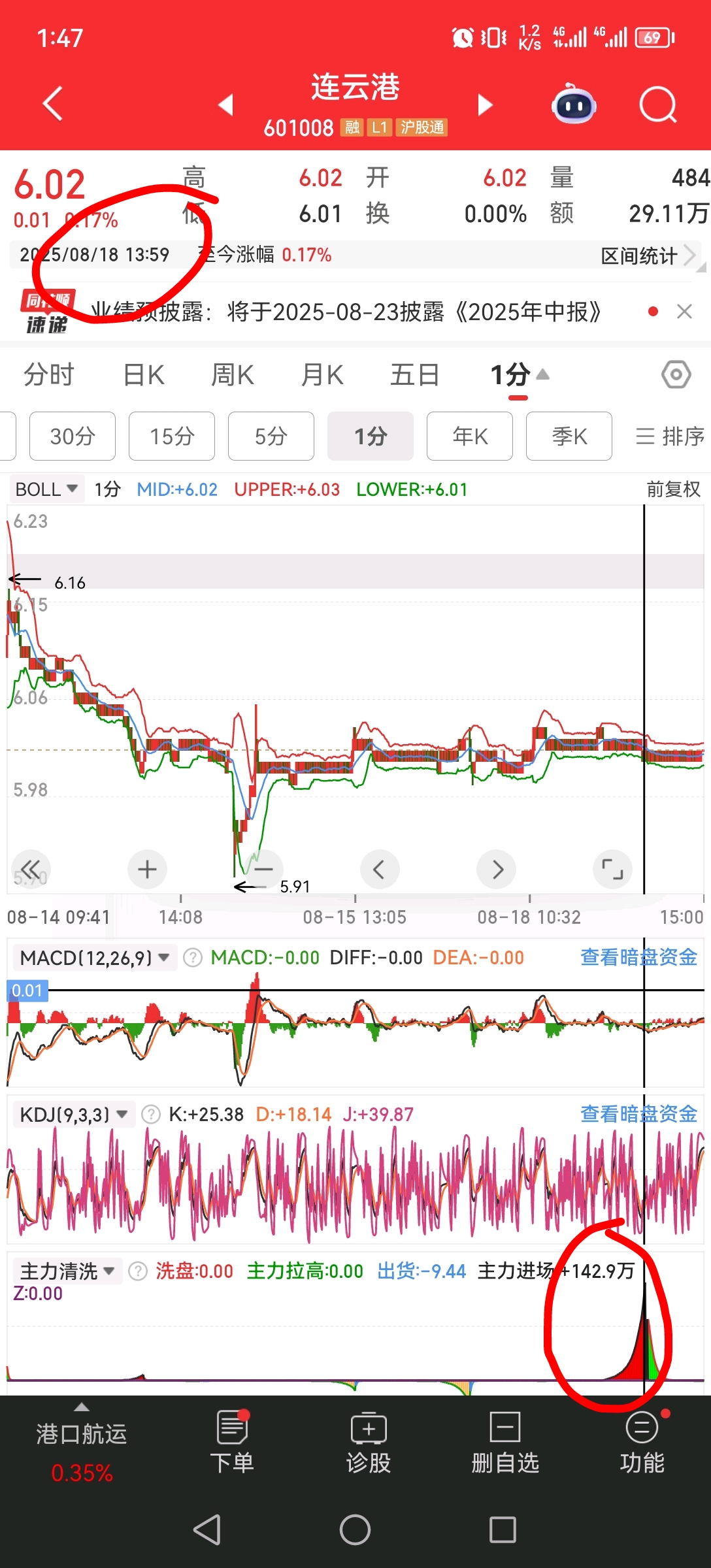This screenshot has height=1568, width=711.
Task: Switch to 五日 chart tab
Action: coord(414,375)
